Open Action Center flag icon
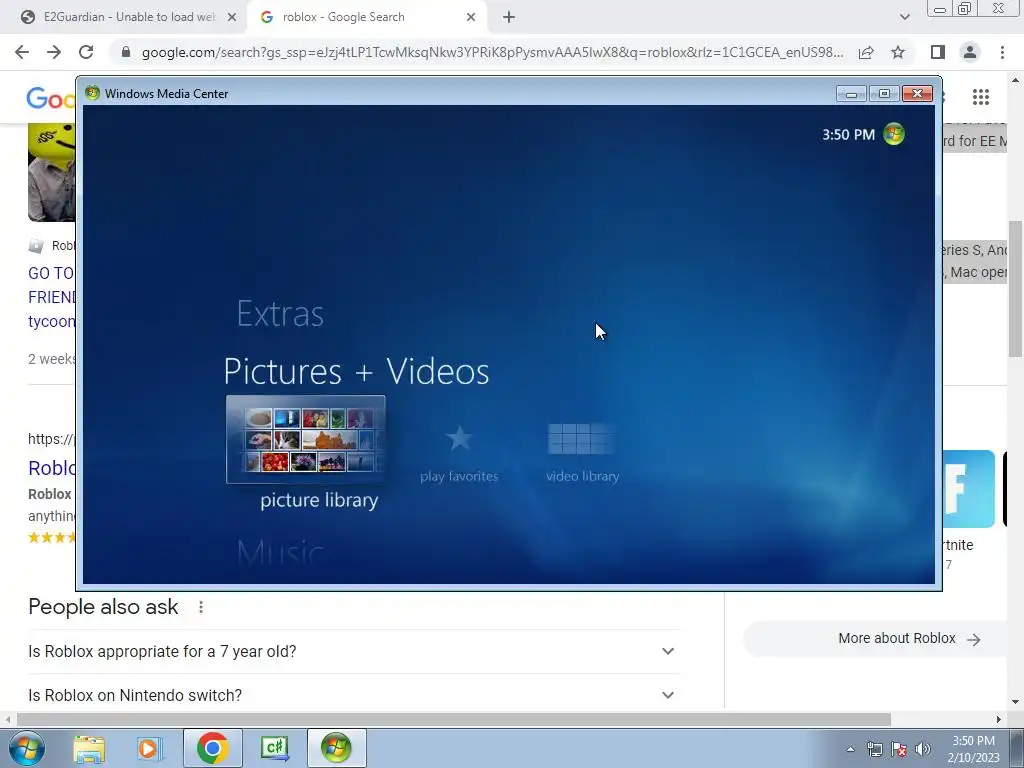Image resolution: width=1024 pixels, height=768 pixels. click(899, 749)
